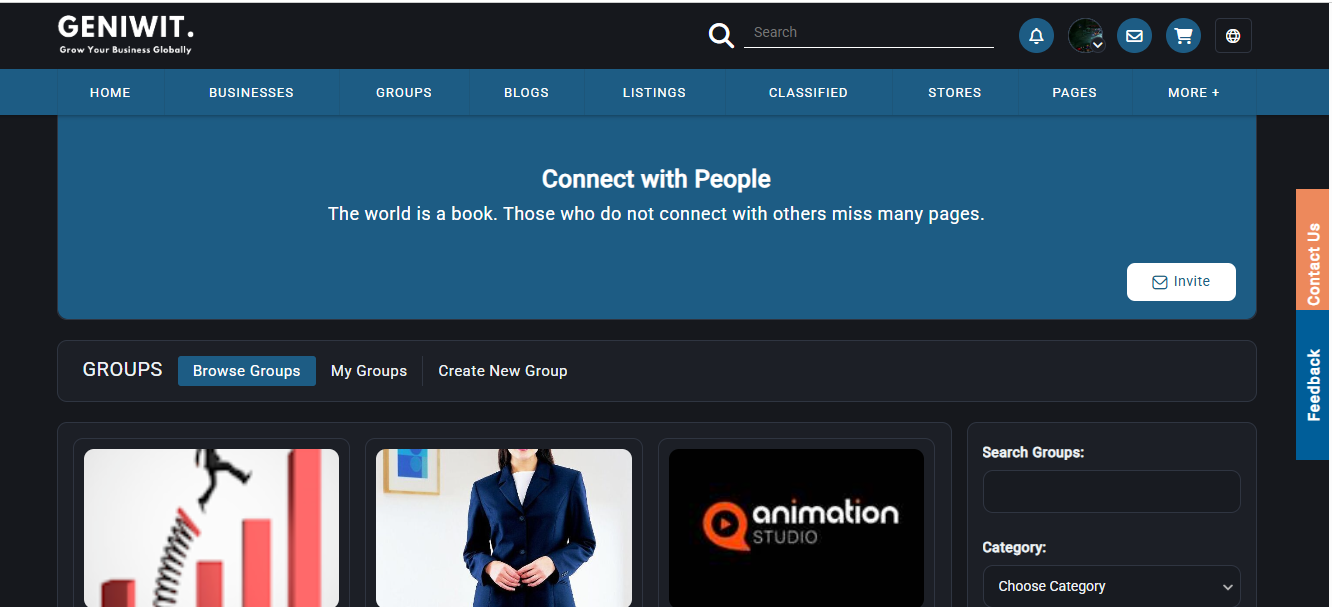Open the Animation Studio group thumbnail
This screenshot has width=1332, height=607.
(796, 527)
